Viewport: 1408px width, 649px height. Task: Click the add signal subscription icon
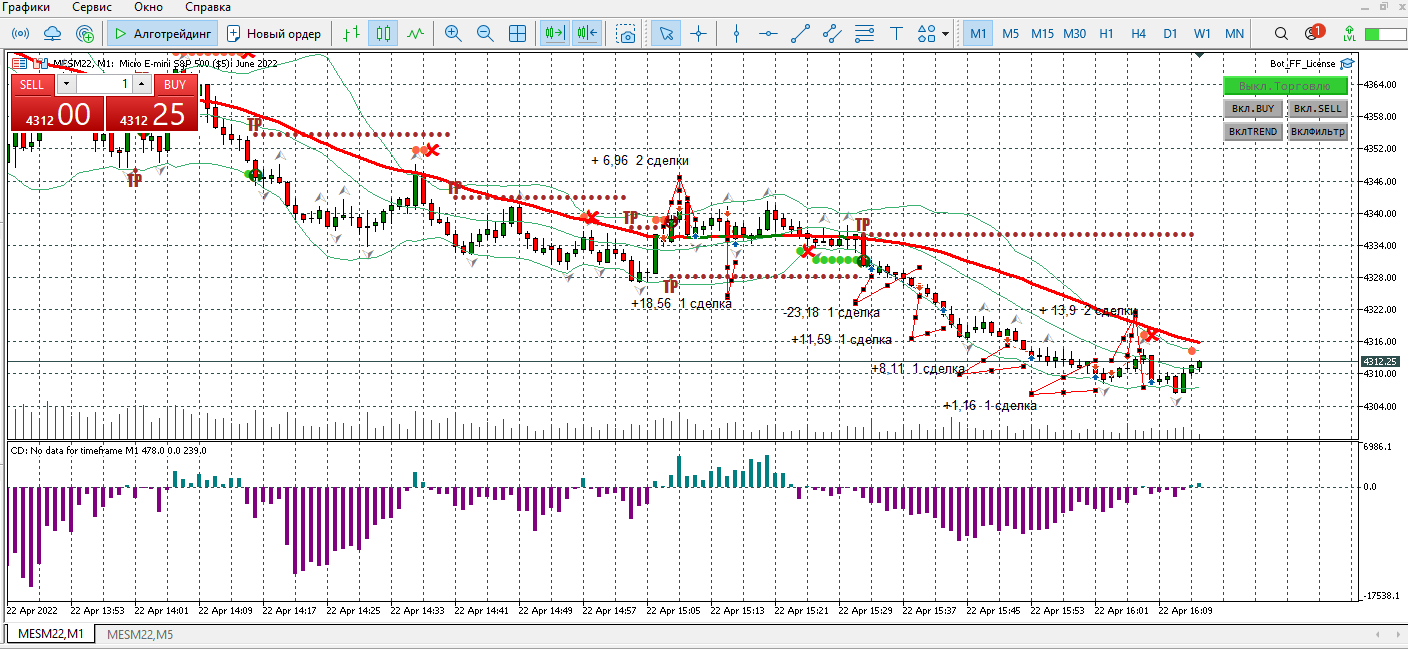[85, 33]
